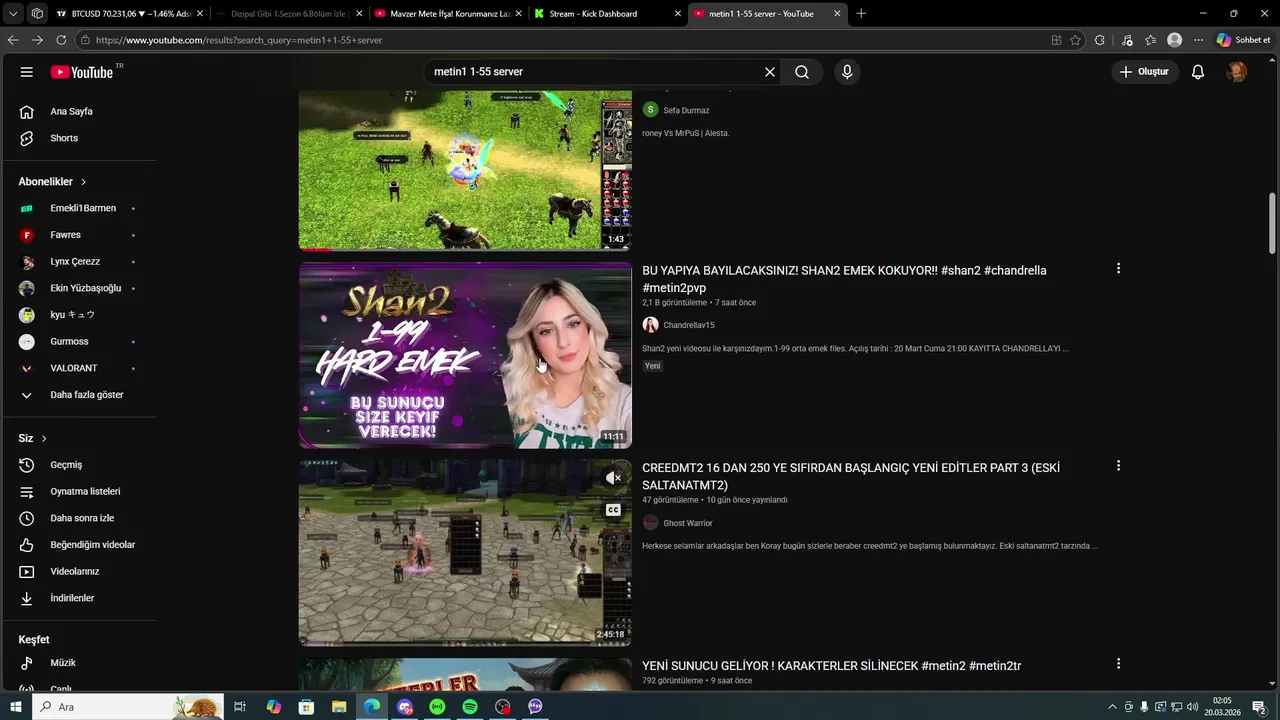Start voice search with microphone icon
1280x720 pixels.
pos(847,72)
